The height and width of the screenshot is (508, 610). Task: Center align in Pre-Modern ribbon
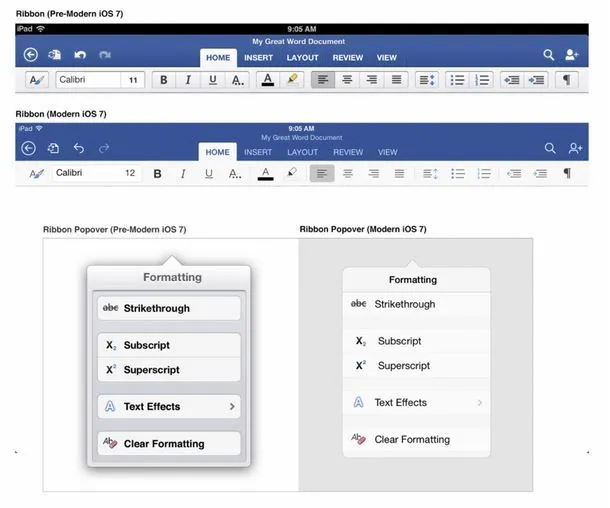347,80
